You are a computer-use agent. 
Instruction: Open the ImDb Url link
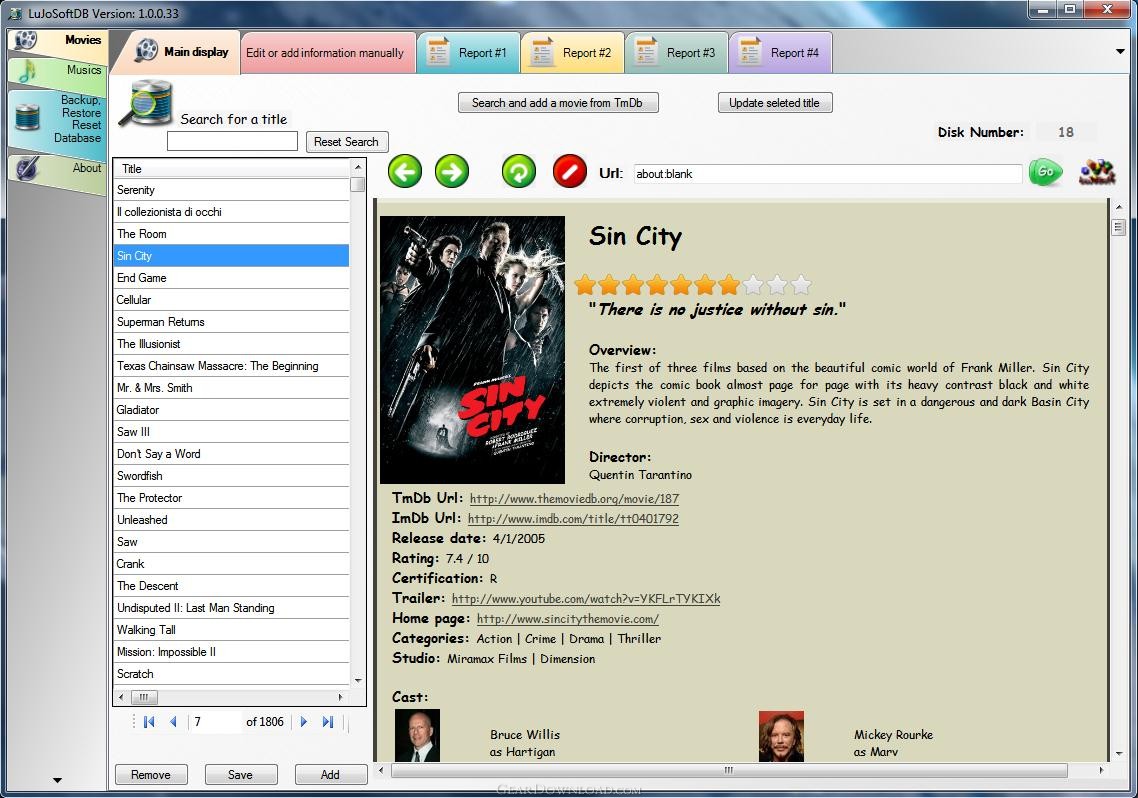tap(573, 519)
